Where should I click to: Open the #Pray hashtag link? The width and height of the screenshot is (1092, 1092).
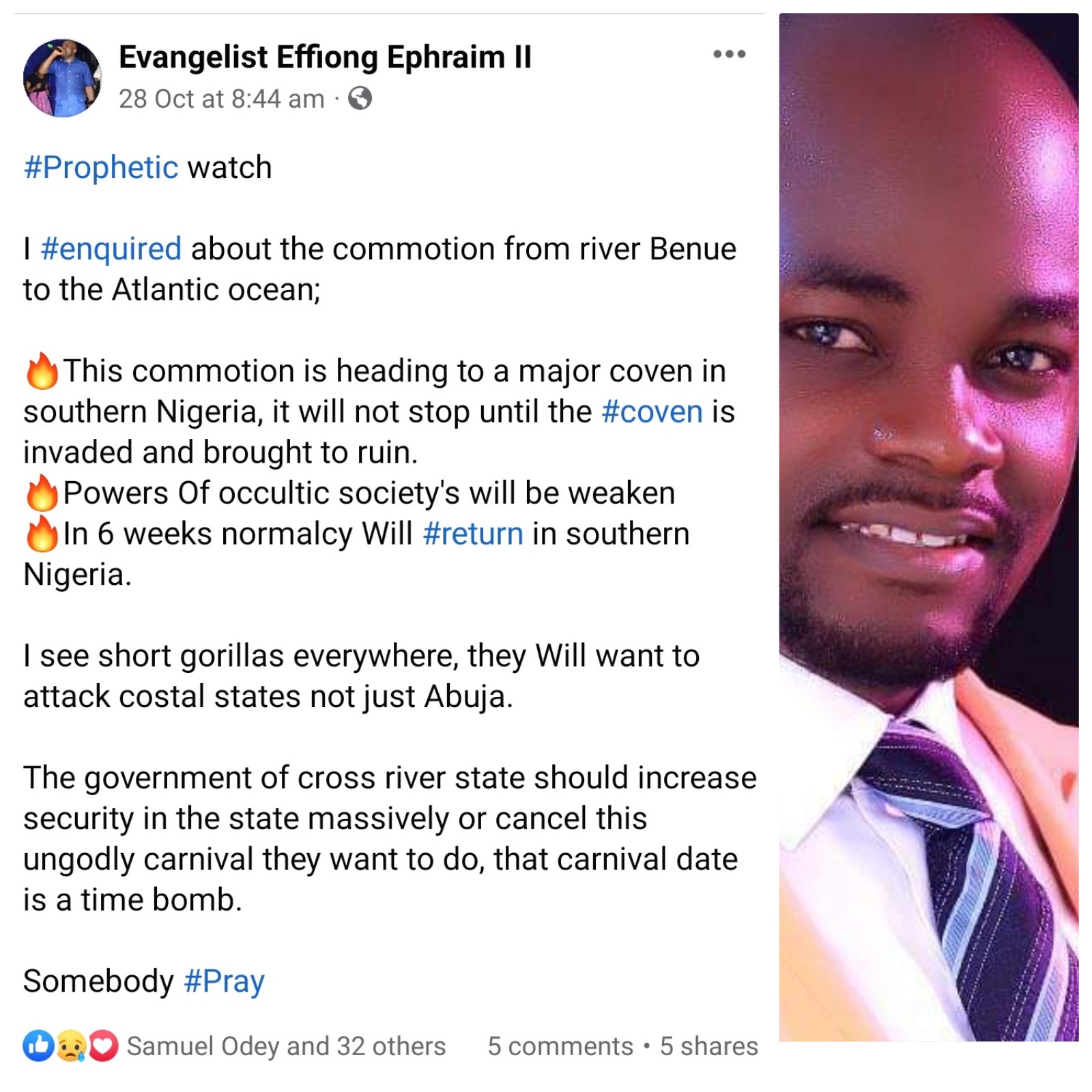coord(224,981)
